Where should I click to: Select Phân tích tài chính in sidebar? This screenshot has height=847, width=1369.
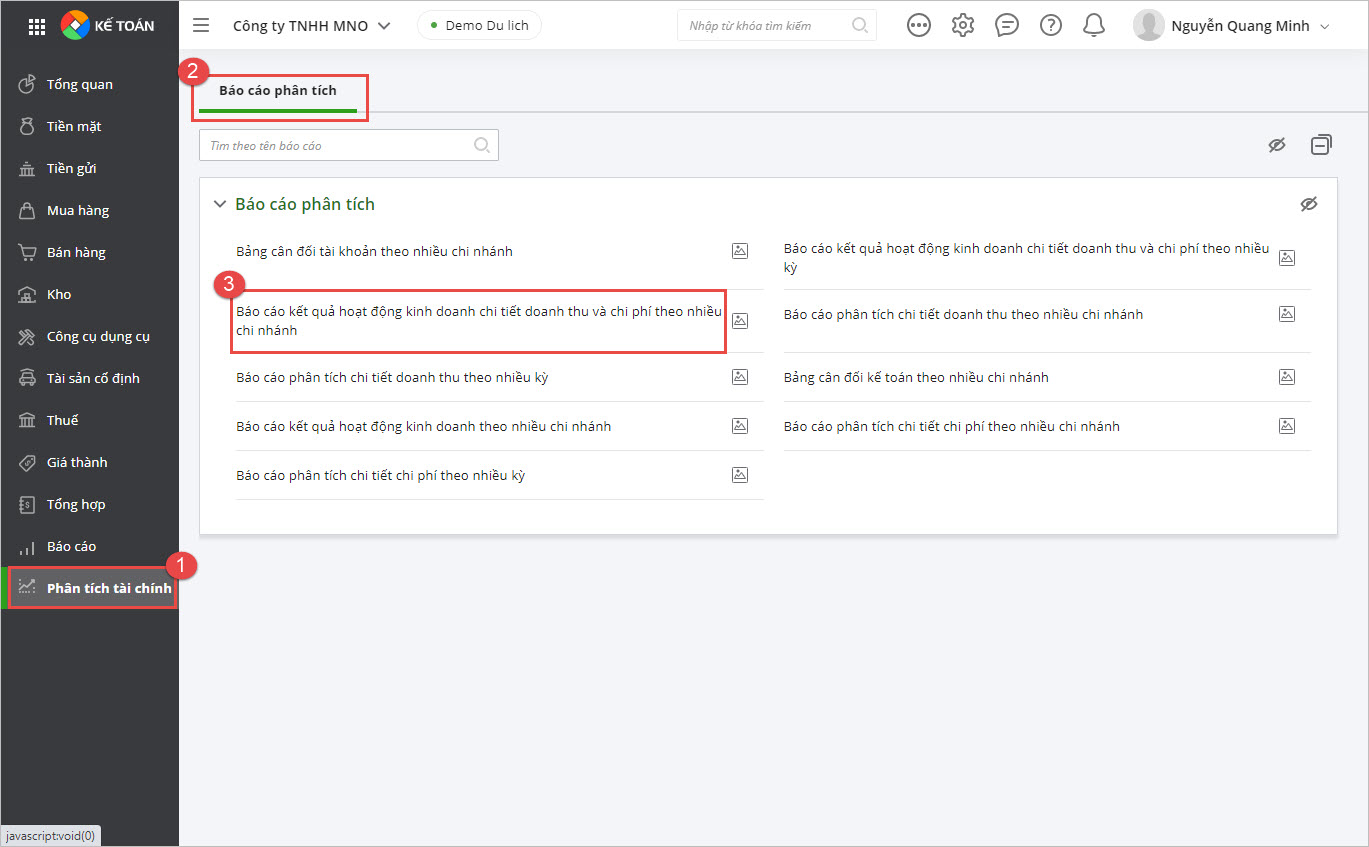(x=90, y=588)
